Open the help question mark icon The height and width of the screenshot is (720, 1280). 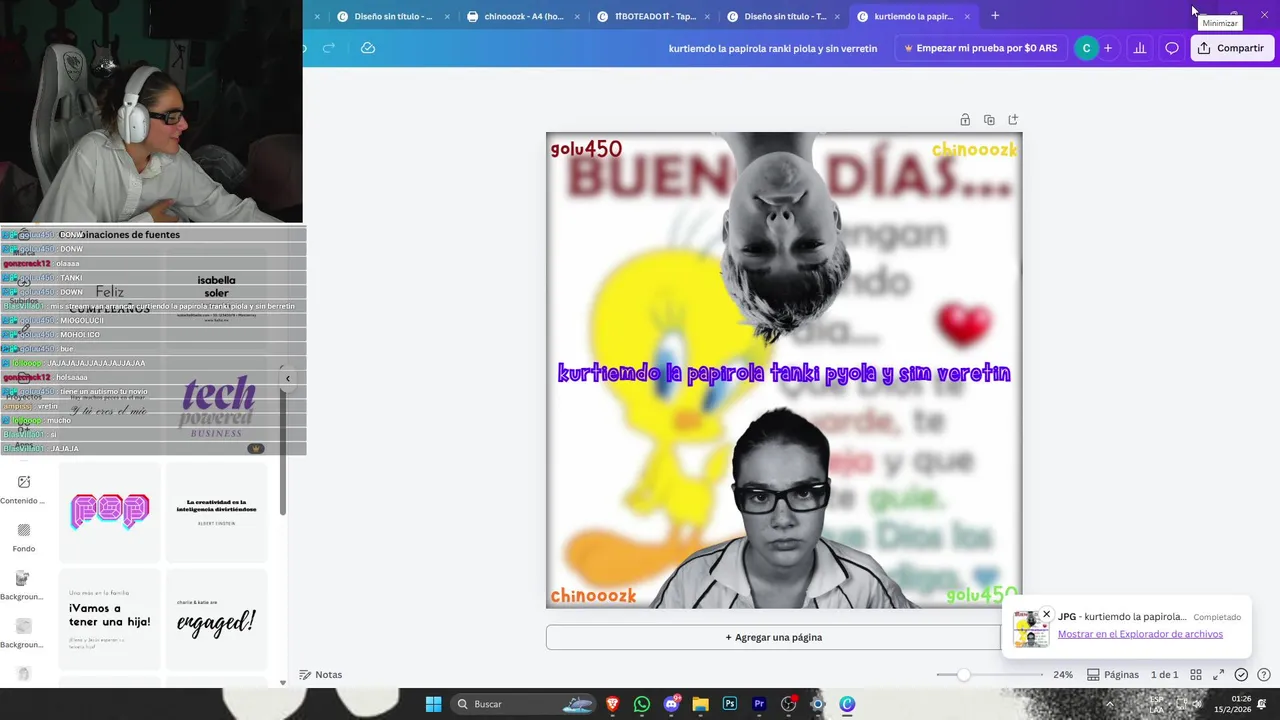coord(1264,675)
